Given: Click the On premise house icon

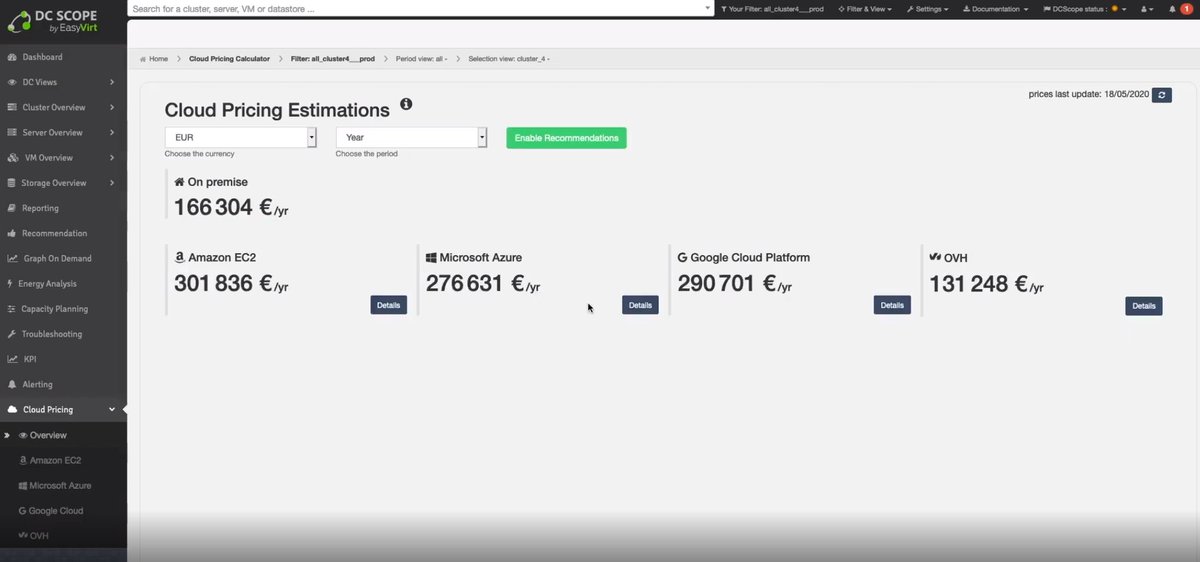Looking at the screenshot, I should [179, 182].
